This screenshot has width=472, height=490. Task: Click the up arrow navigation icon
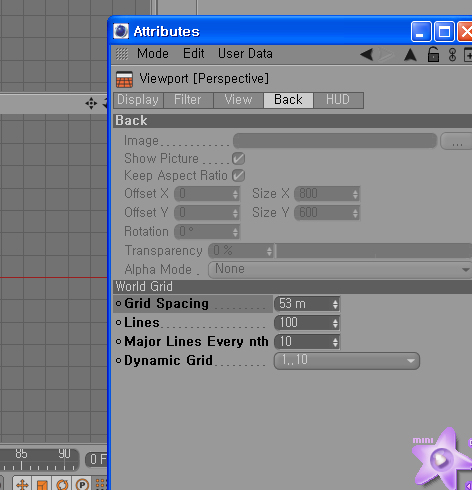point(410,55)
